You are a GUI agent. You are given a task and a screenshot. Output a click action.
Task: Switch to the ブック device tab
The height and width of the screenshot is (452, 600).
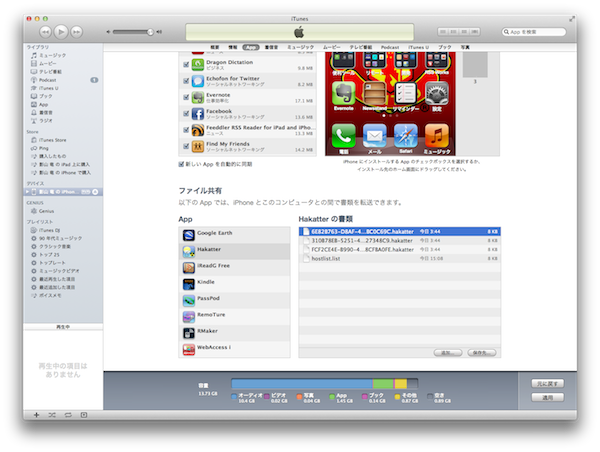point(445,47)
